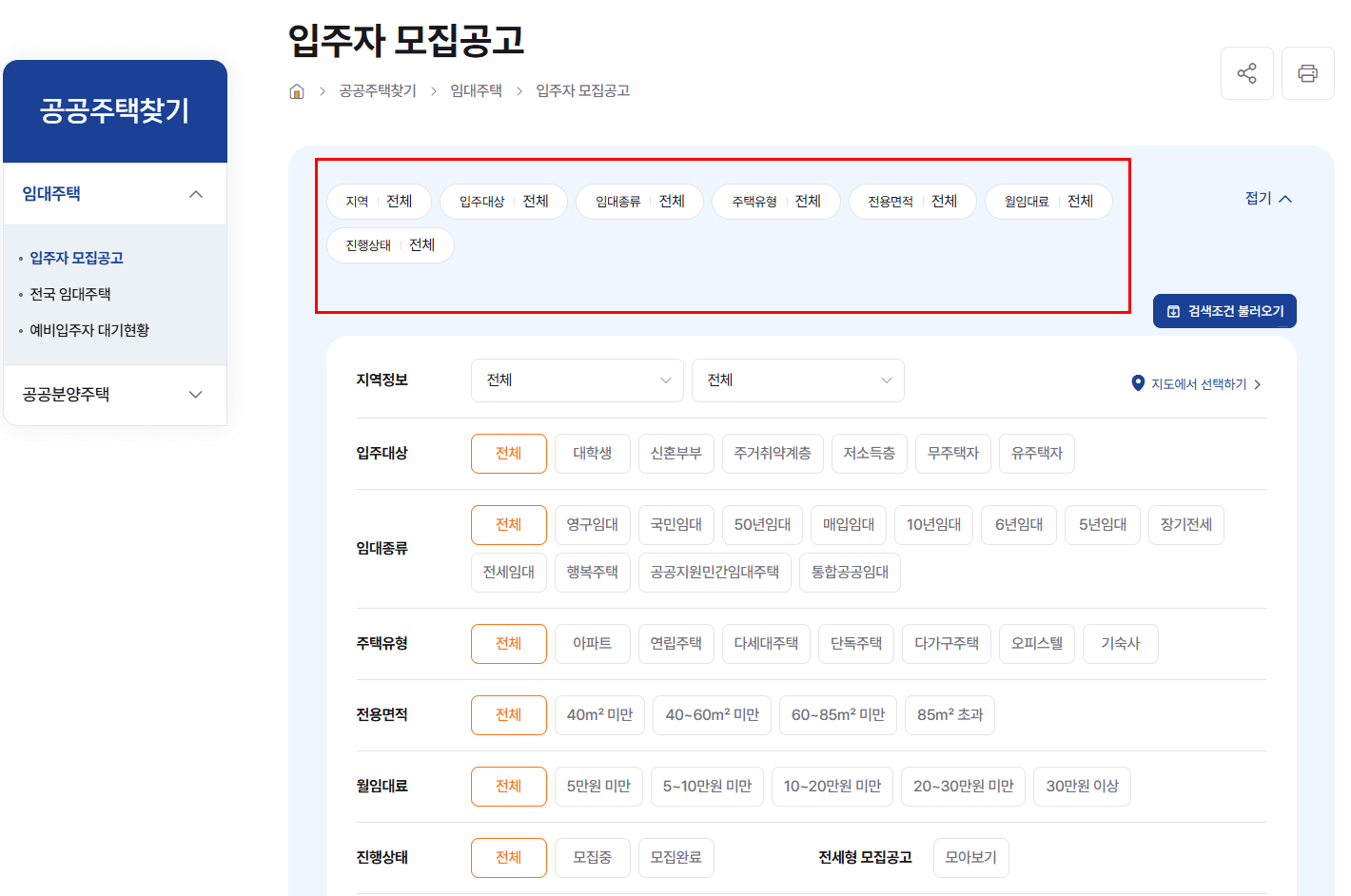This screenshot has height=896, width=1351.
Task: Go to home via breadcrumb house icon
Action: click(297, 91)
